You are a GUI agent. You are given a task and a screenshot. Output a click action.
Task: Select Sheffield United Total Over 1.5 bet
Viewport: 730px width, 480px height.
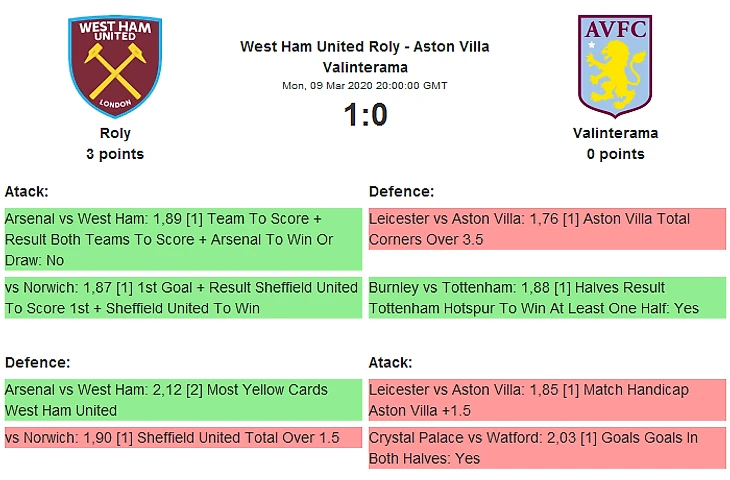[x=182, y=438]
